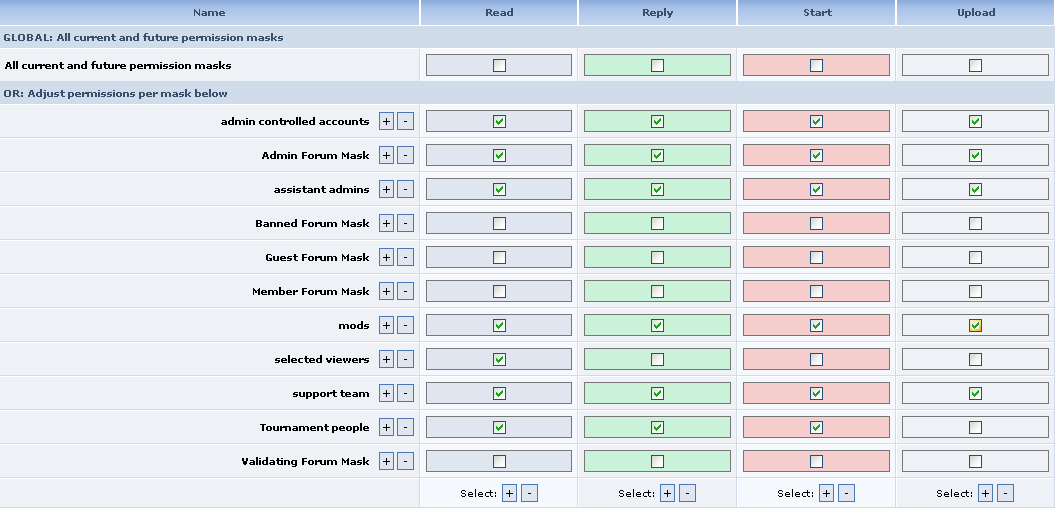Screen dimensions: 1057x510
Task: Uncheck Upload permission for mods
Action: coord(975,326)
